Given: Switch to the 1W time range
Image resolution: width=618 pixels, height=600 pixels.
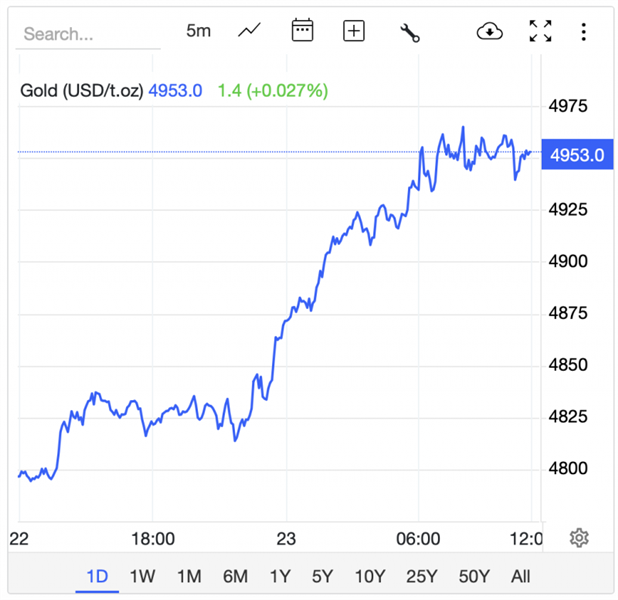Looking at the screenshot, I should tap(143, 576).
